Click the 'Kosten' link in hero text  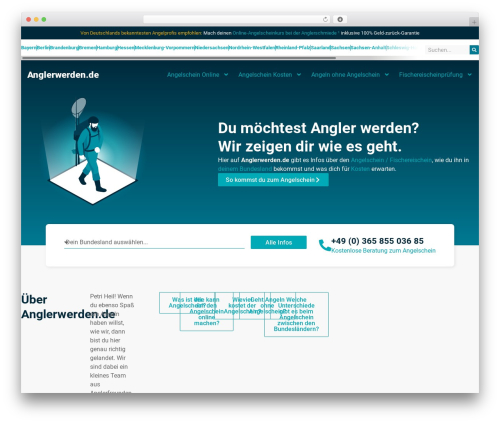[x=360, y=169]
